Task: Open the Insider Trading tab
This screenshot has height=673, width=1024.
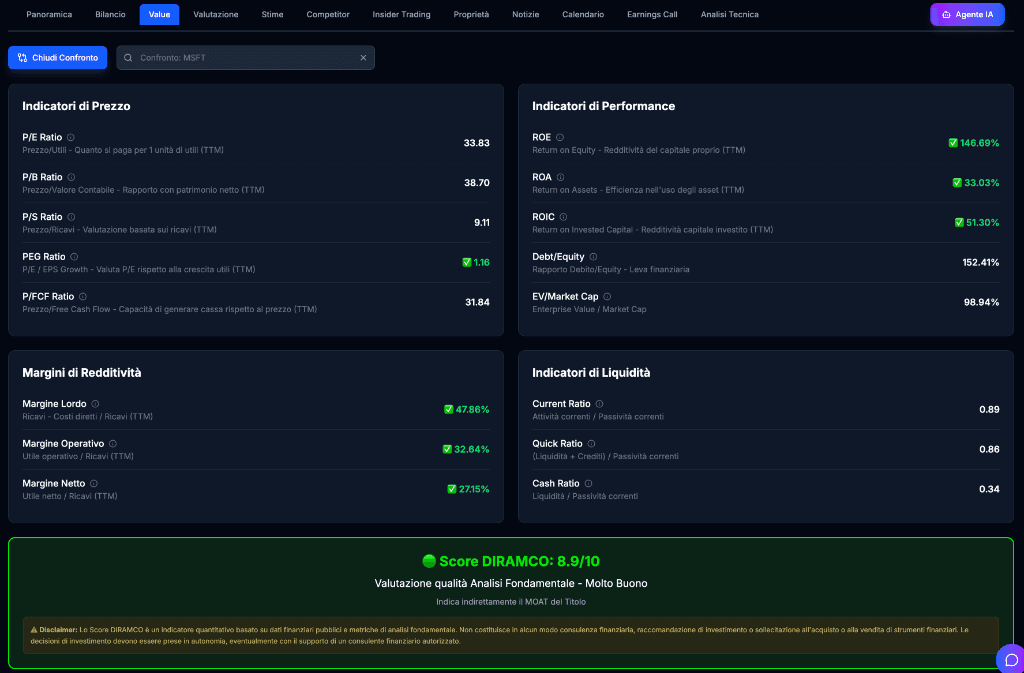Action: click(x=402, y=14)
